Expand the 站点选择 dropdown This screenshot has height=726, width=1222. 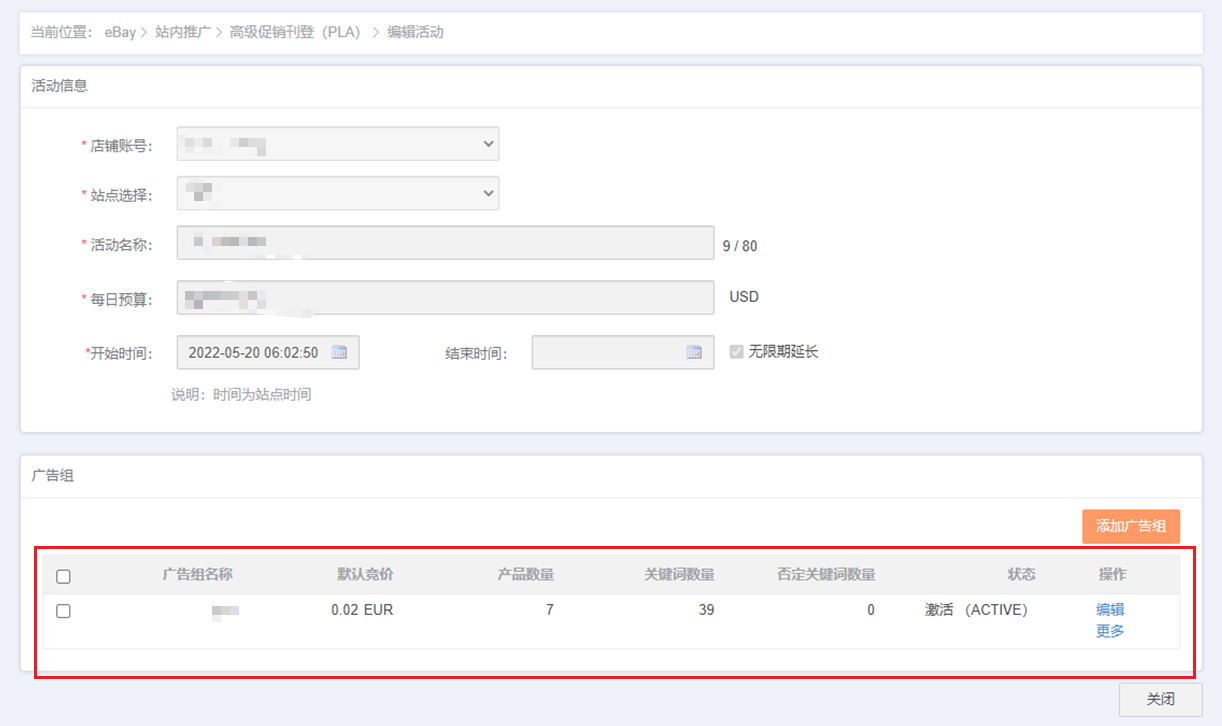(x=338, y=193)
